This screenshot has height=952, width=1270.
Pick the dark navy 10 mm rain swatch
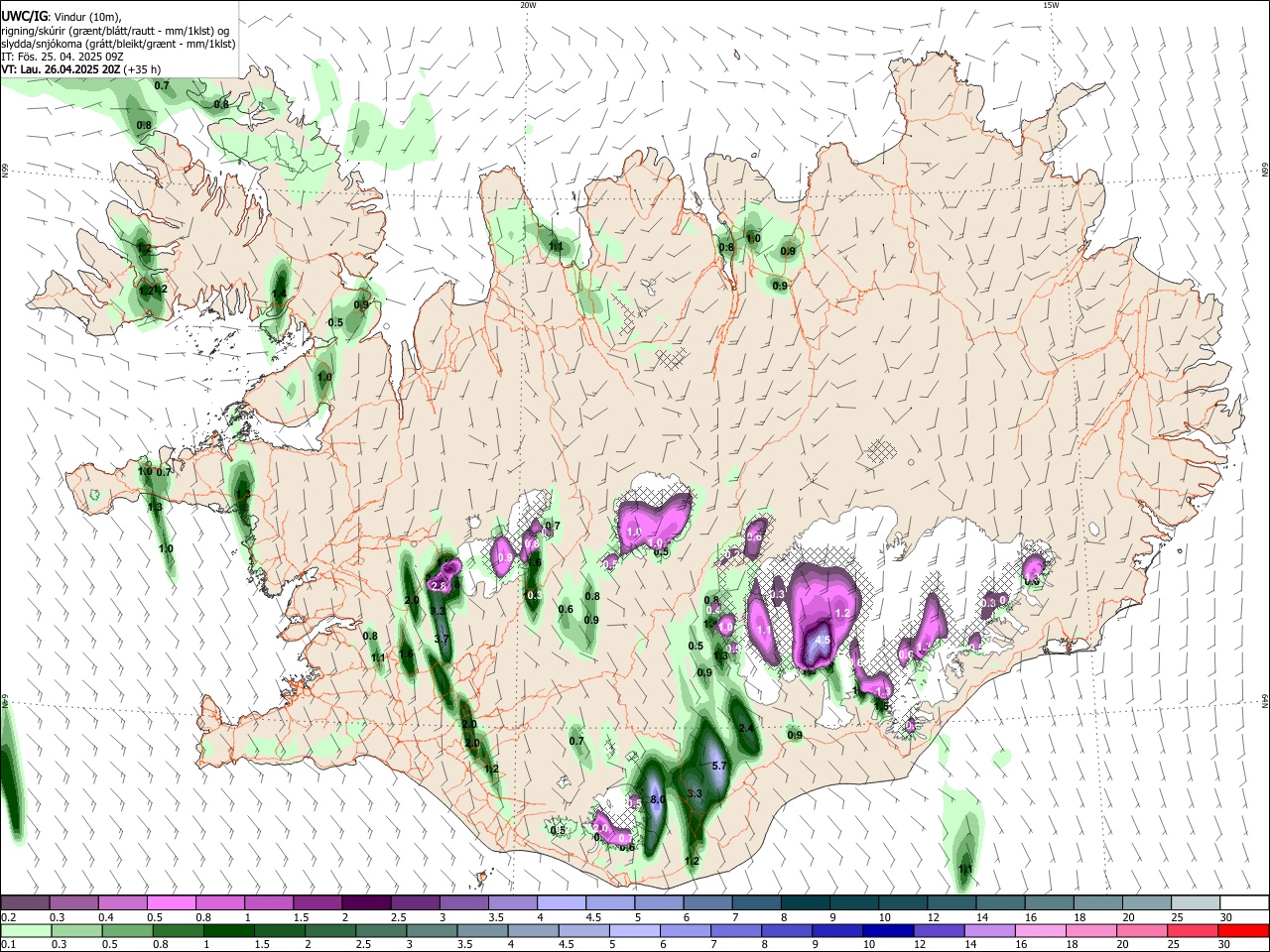pyautogui.click(x=886, y=931)
